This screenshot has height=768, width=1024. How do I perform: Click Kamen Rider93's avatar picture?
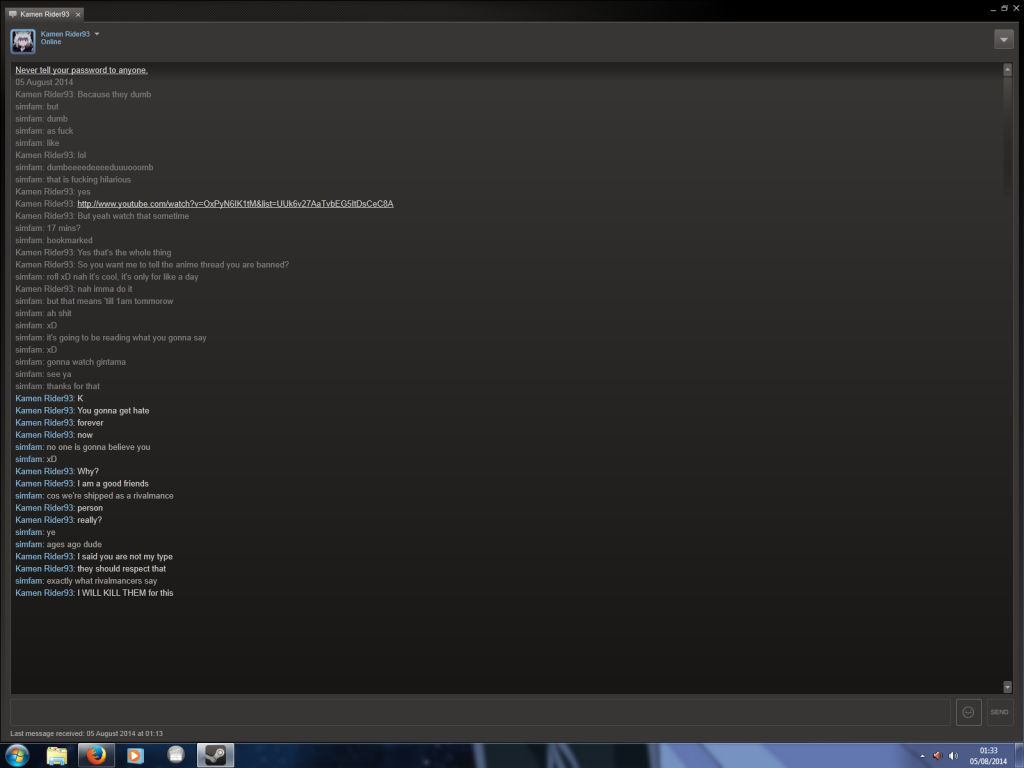23,40
